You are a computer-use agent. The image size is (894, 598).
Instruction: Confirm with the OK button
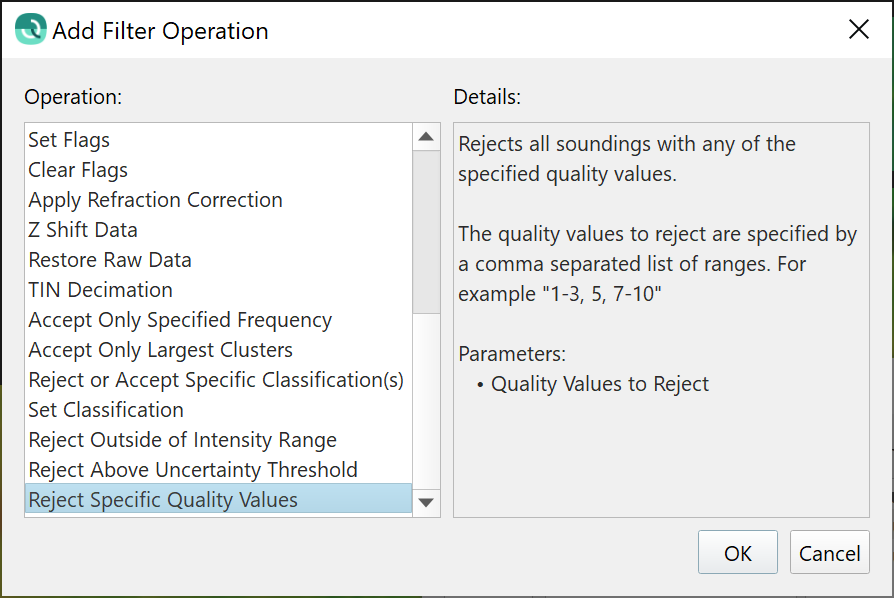tap(738, 553)
